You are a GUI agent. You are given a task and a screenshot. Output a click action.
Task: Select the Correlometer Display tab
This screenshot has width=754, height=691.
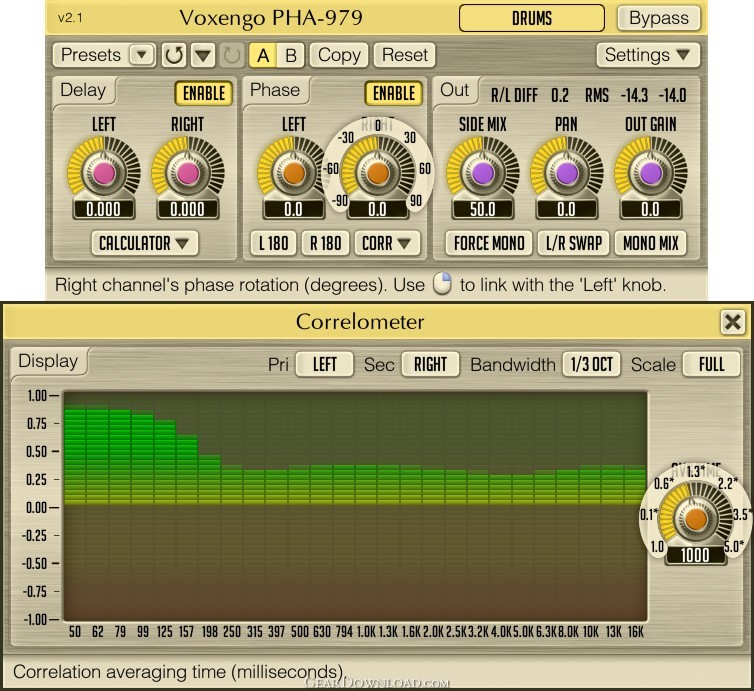(x=48, y=361)
